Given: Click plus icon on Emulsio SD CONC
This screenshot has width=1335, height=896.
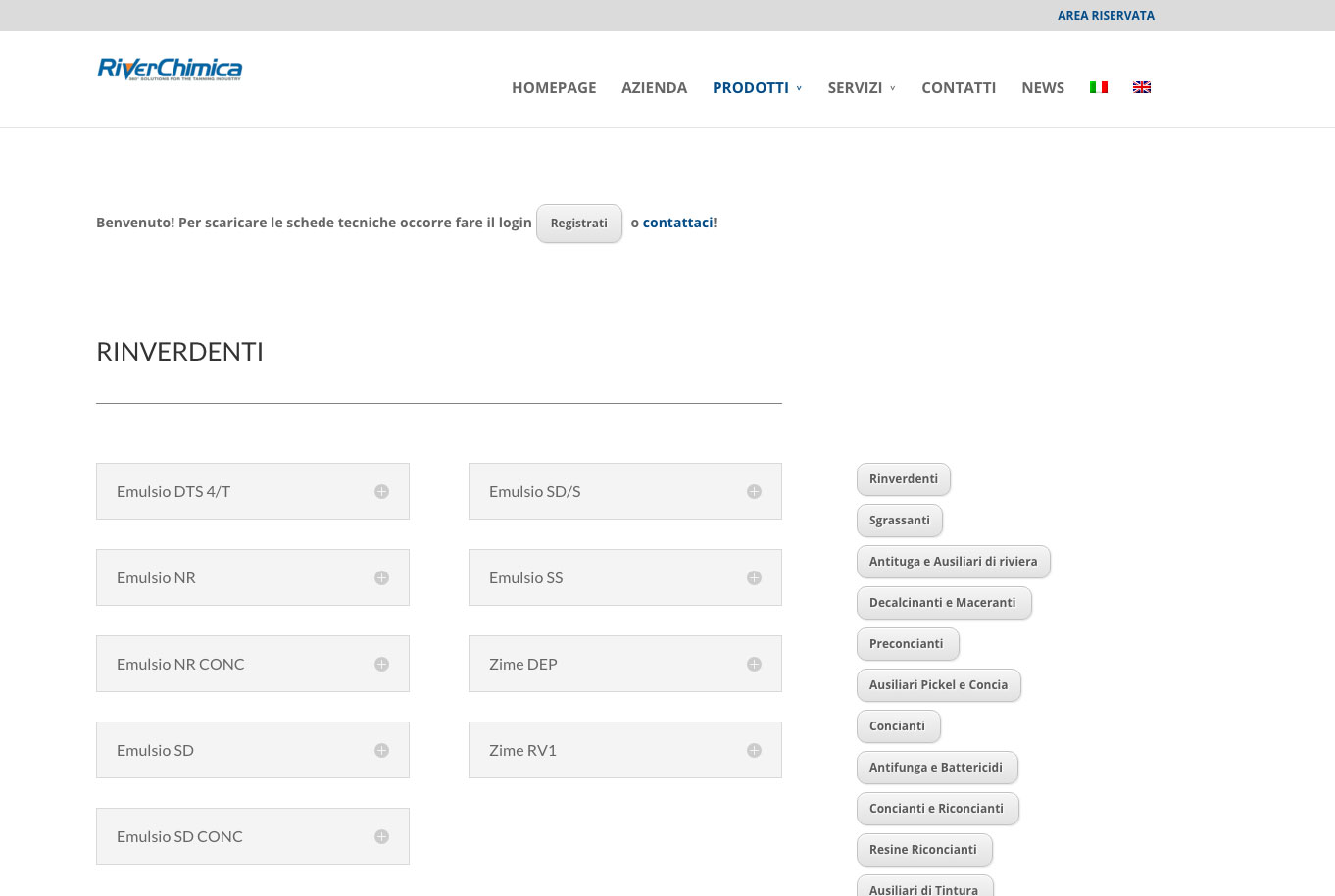Looking at the screenshot, I should pyautogui.click(x=382, y=837).
